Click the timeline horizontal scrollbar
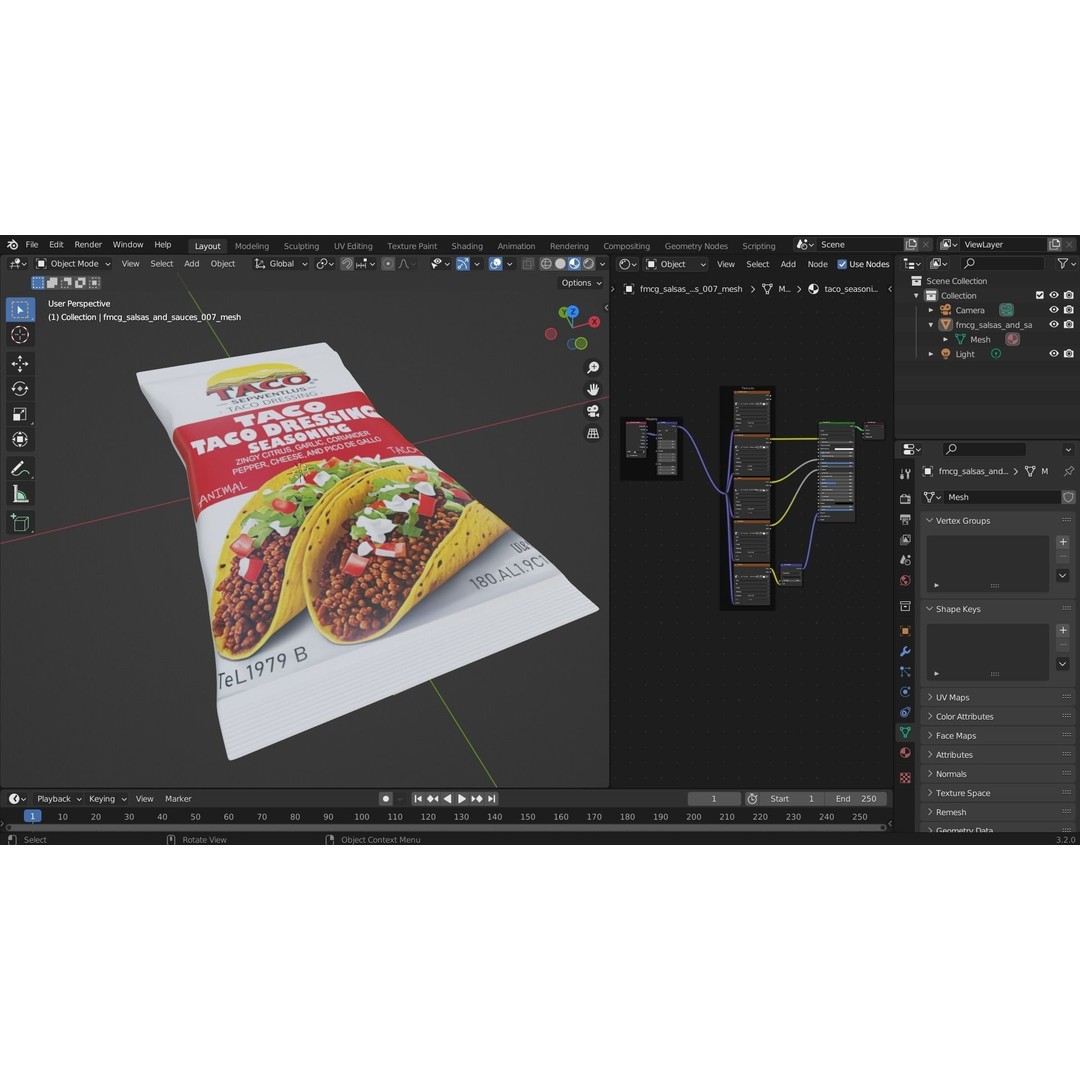The height and width of the screenshot is (1080, 1080). pos(445,828)
